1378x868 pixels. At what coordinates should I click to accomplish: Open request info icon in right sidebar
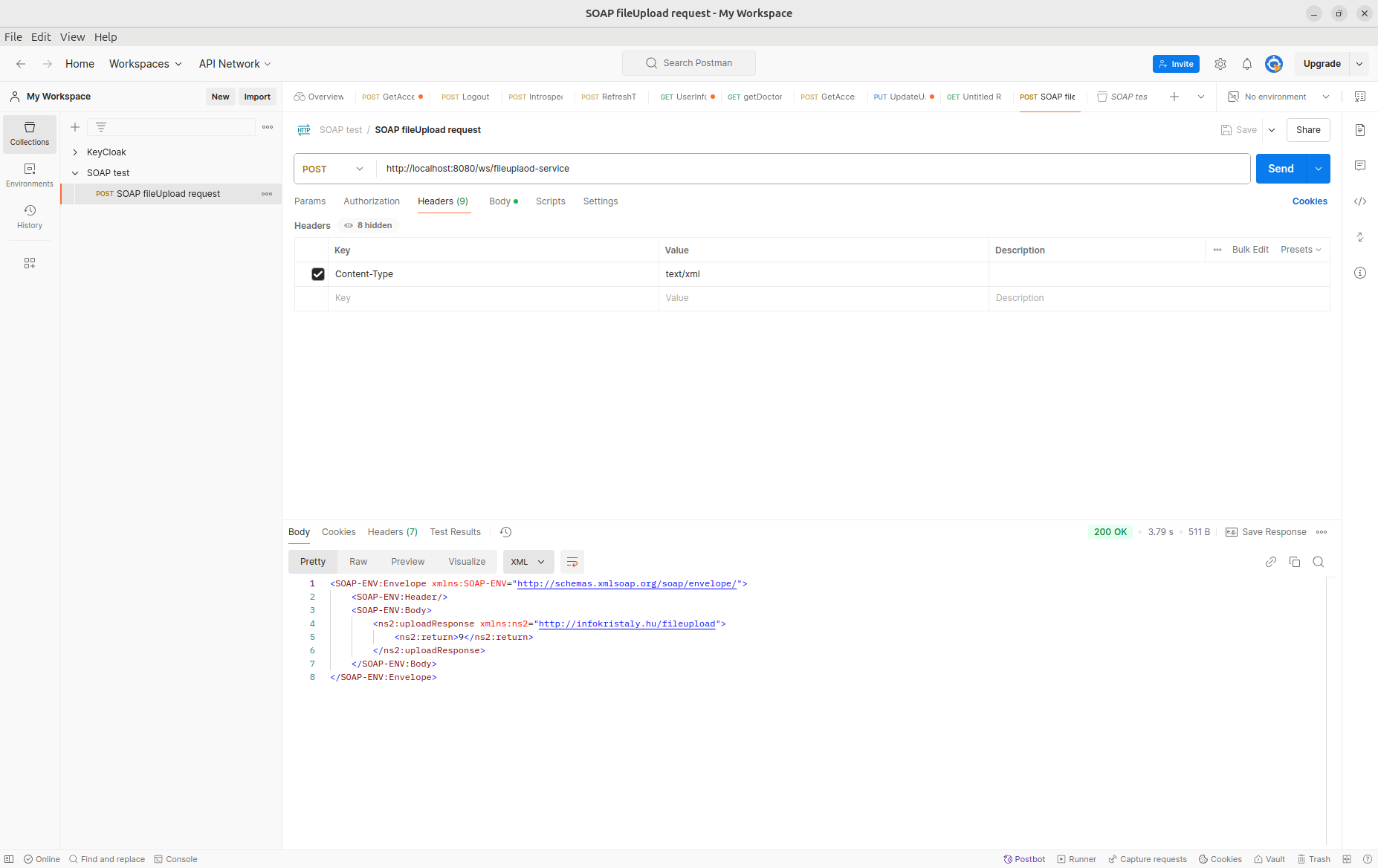pos(1360,273)
